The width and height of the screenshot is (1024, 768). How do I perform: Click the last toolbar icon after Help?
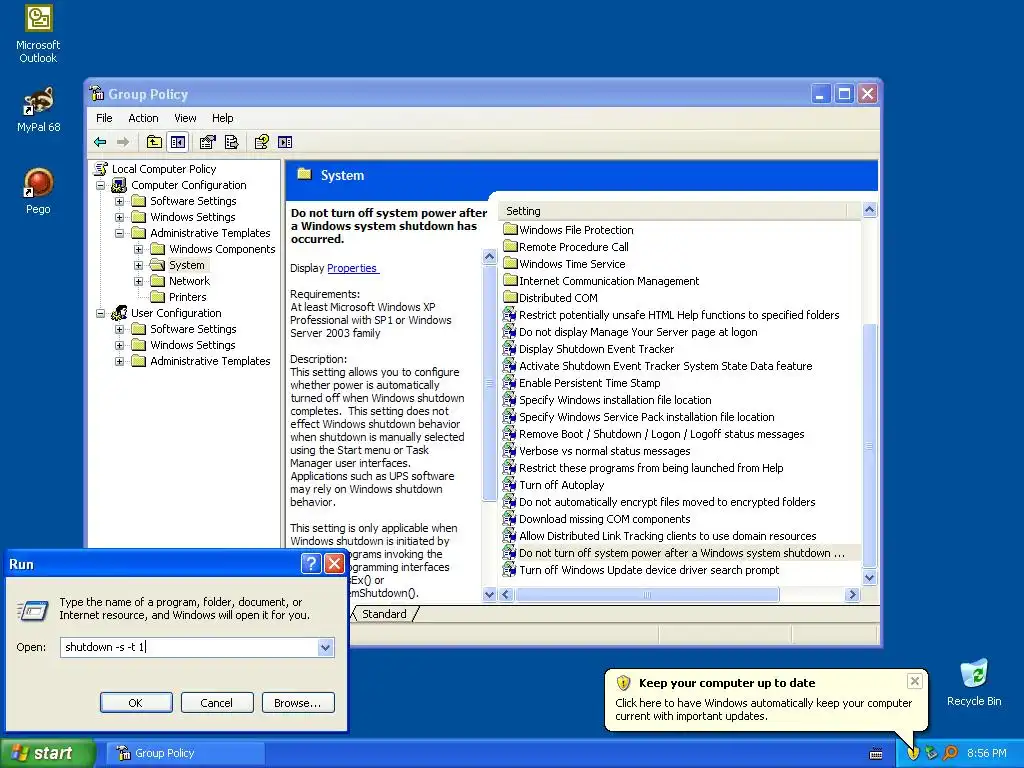[x=285, y=142]
